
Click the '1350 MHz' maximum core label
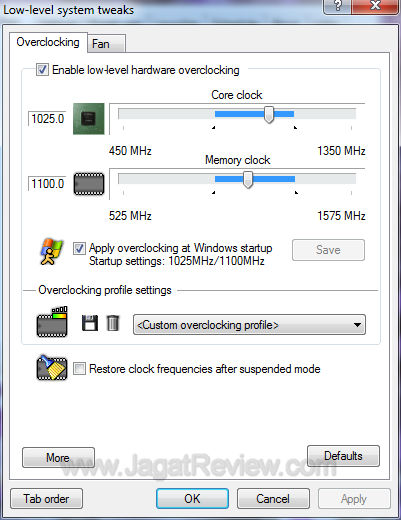coord(341,151)
